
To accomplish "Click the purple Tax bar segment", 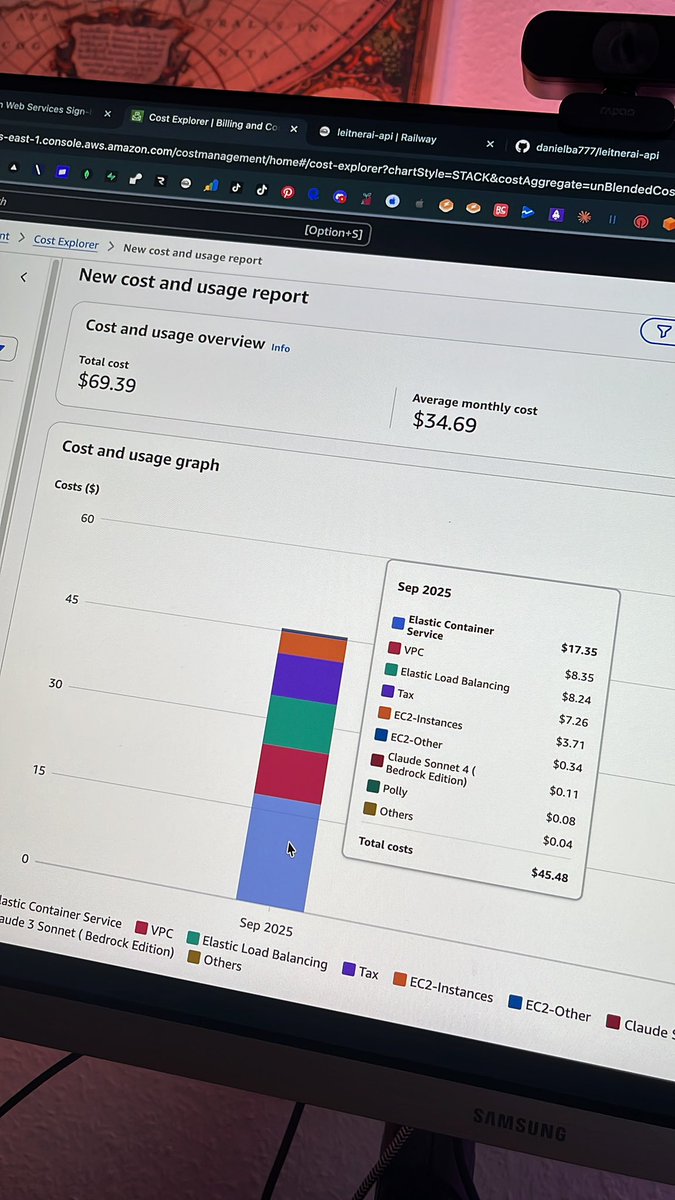I will click(307, 679).
